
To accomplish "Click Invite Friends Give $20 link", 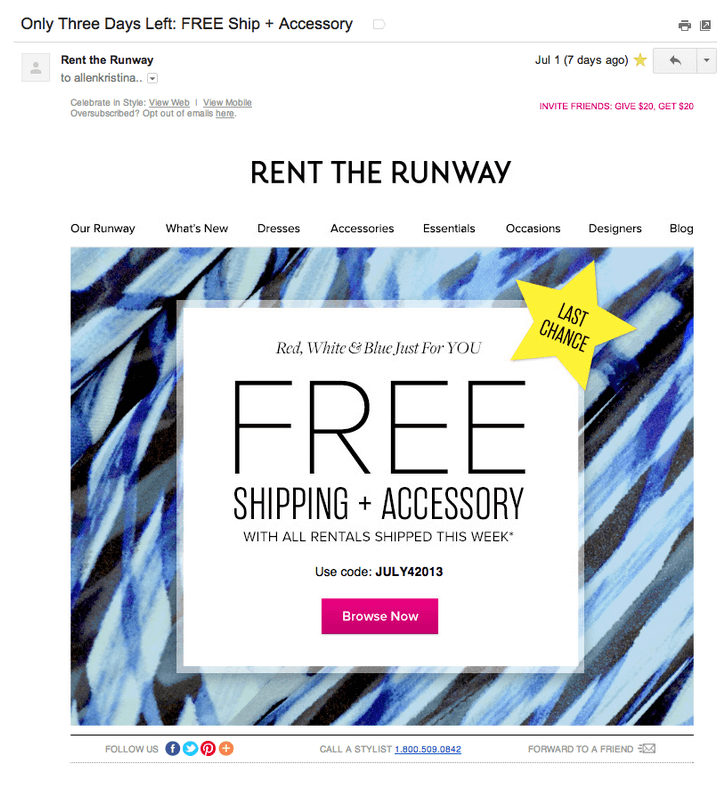I will [x=616, y=106].
